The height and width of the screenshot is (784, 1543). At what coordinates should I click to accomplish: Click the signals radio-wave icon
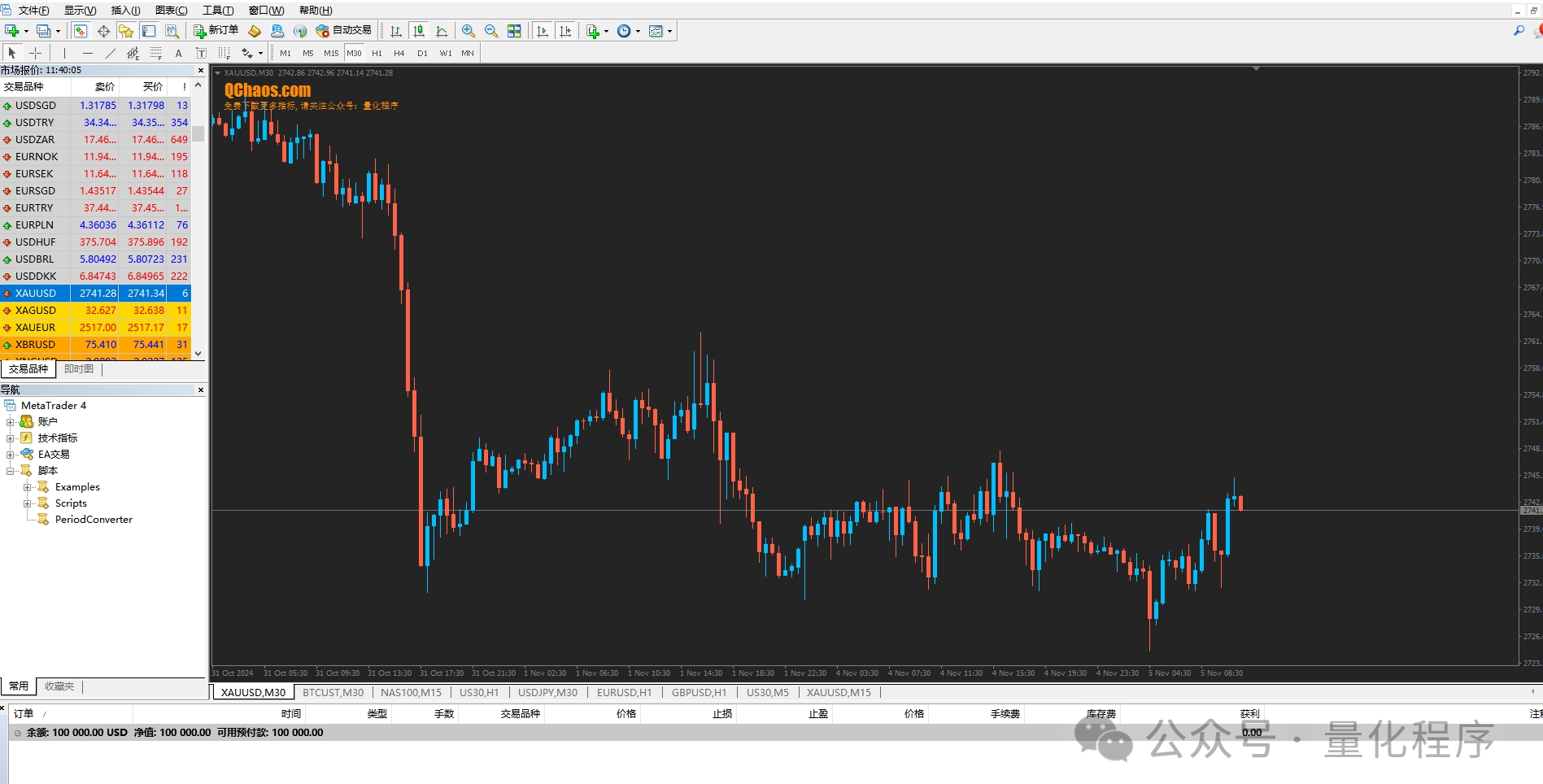coord(300,31)
